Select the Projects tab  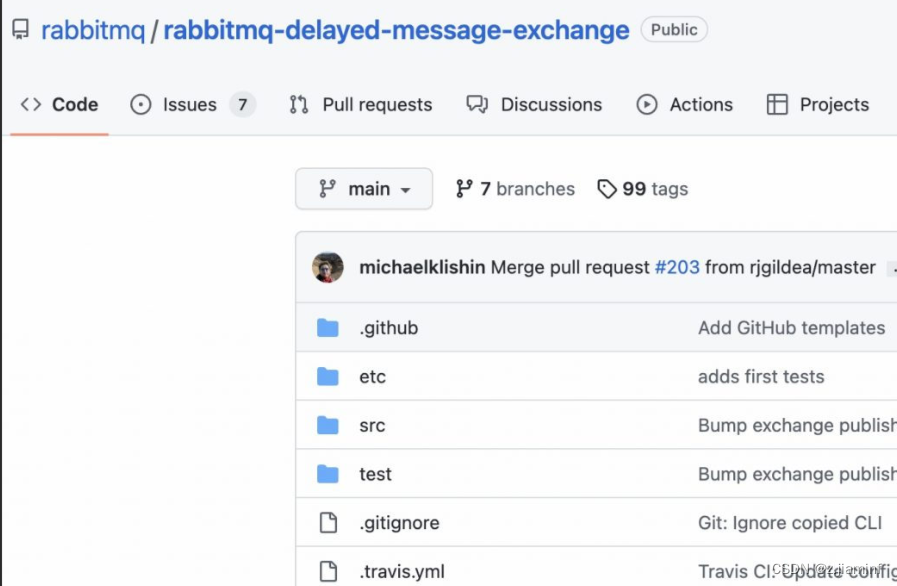point(818,105)
